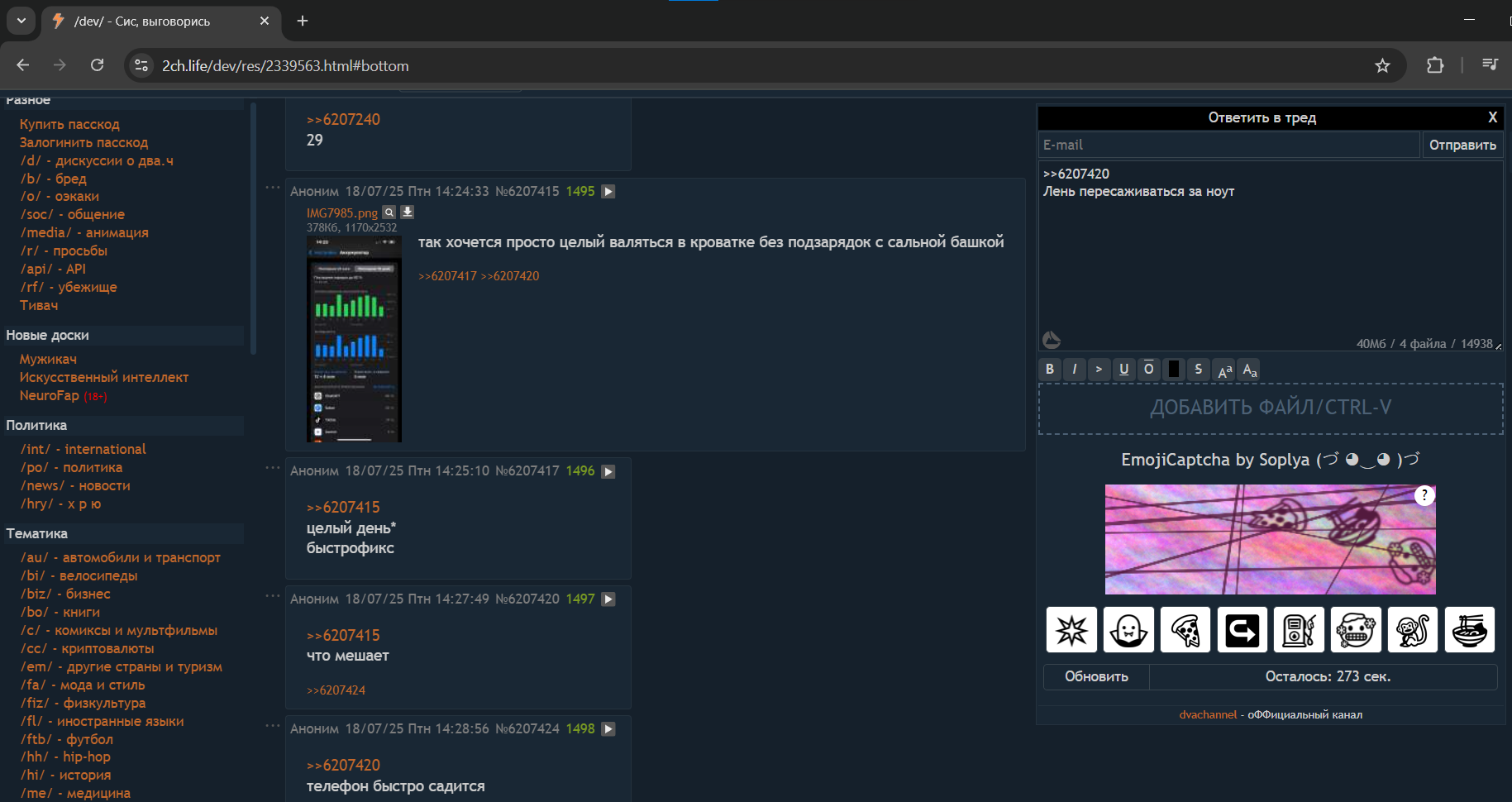Select the pizza slice captcha emoji

coord(1185,630)
